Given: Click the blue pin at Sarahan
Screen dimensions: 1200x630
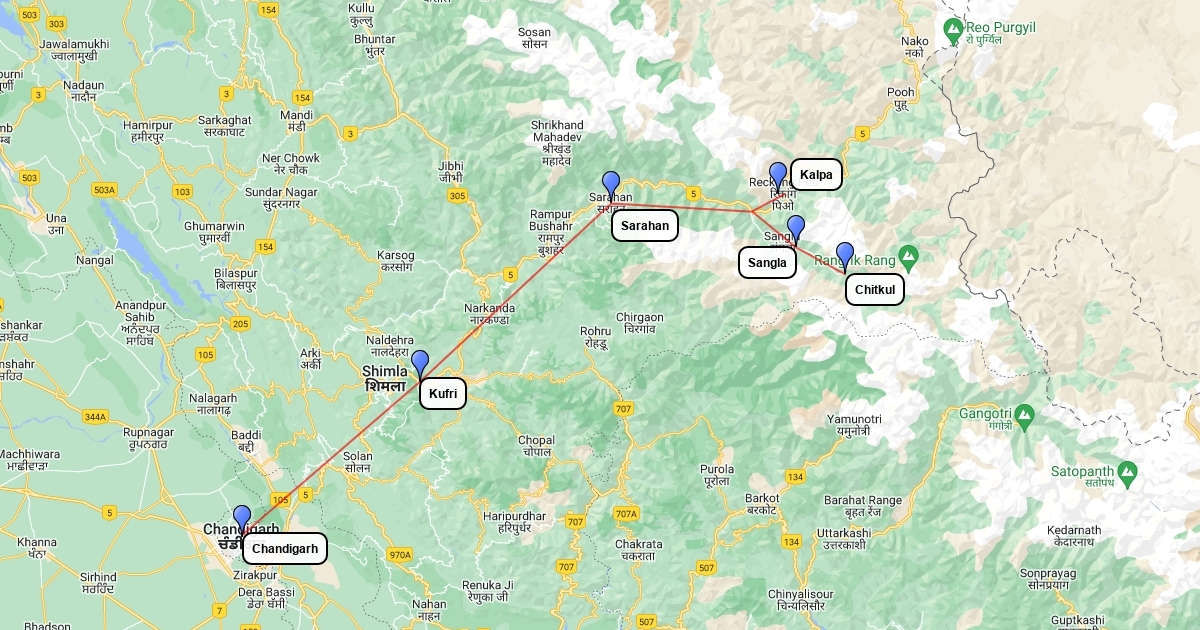Looking at the screenshot, I should (x=611, y=185).
